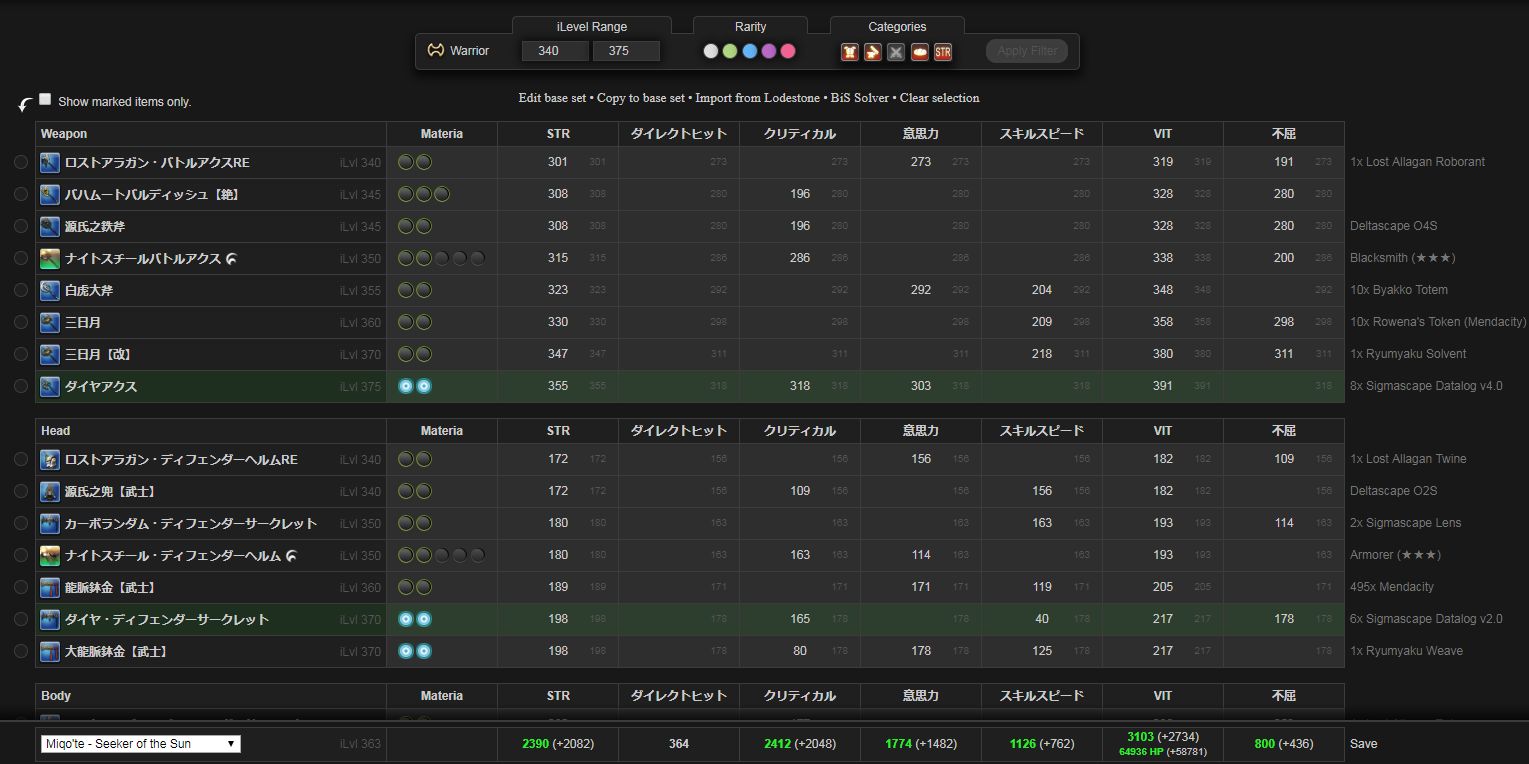Click the Copy to base set link
This screenshot has width=1529, height=764.
point(641,98)
